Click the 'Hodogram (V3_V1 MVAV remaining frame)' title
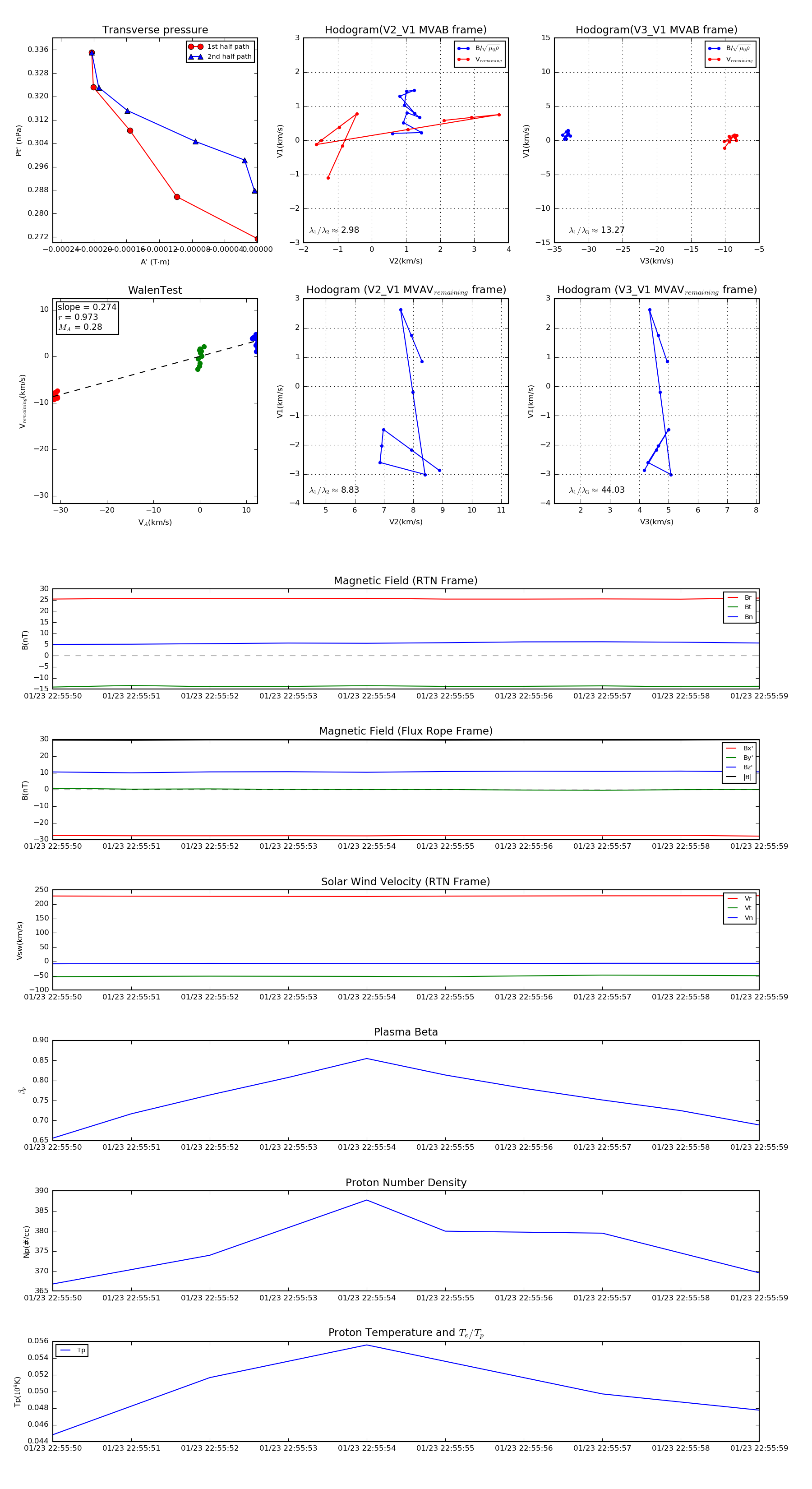The height and width of the screenshot is (1489, 812). click(x=656, y=290)
